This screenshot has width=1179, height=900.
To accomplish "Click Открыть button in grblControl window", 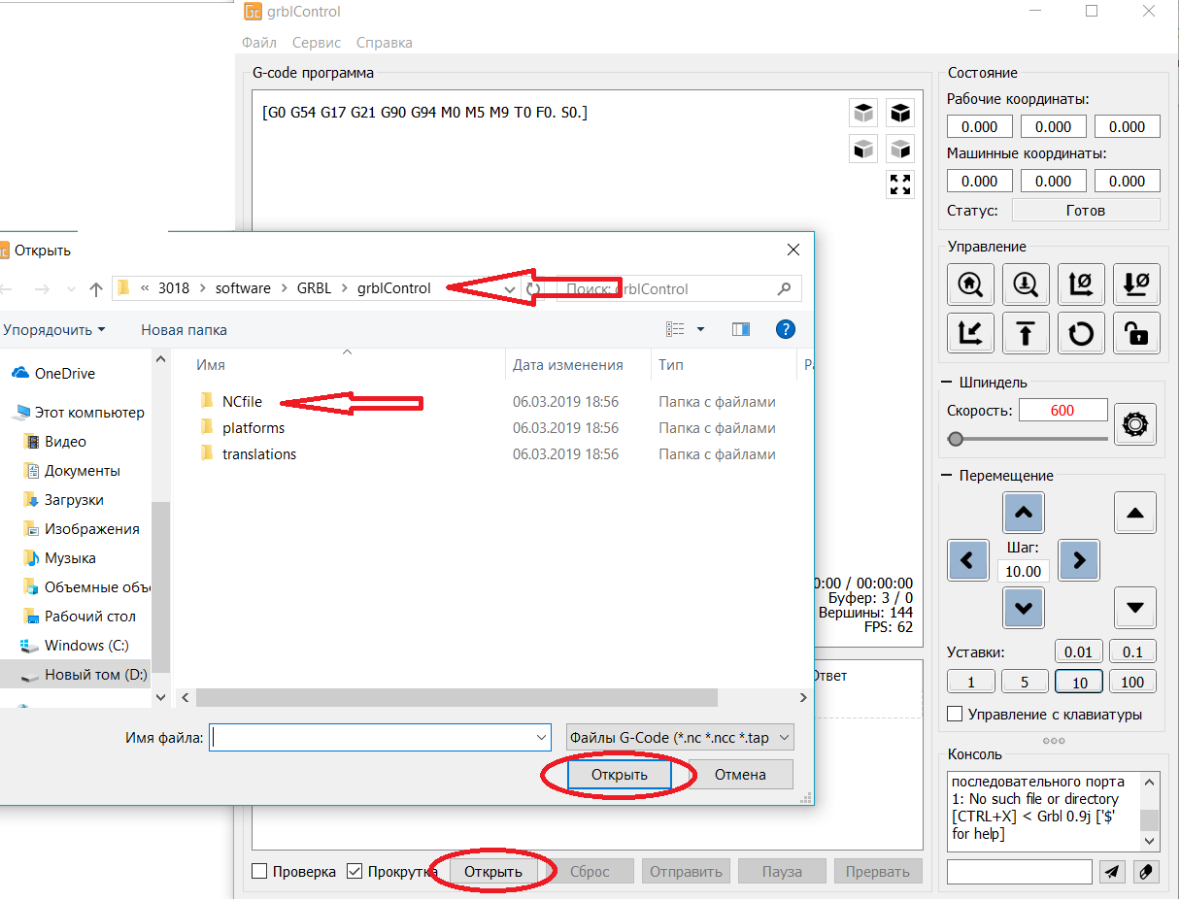I will [493, 871].
